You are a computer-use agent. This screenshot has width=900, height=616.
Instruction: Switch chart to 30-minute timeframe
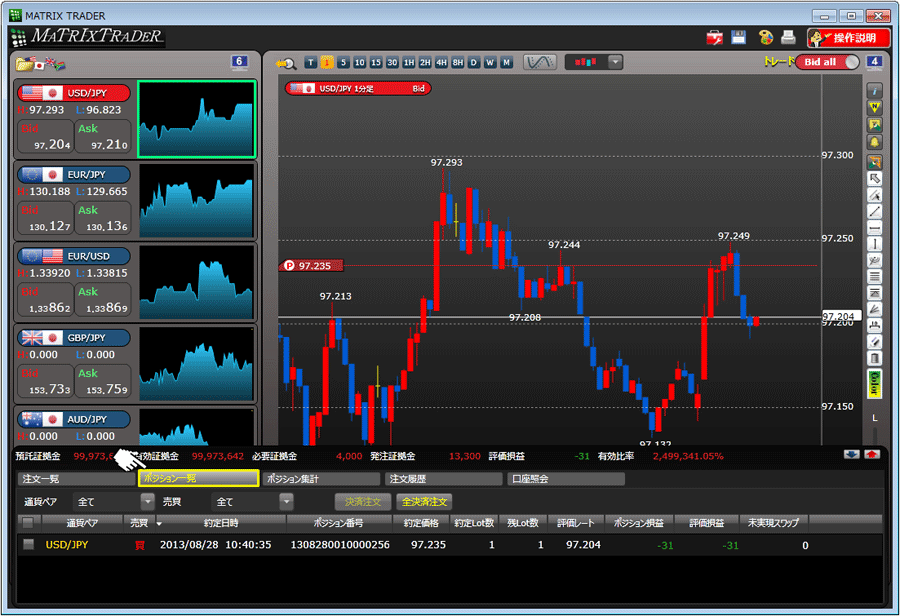[392, 62]
